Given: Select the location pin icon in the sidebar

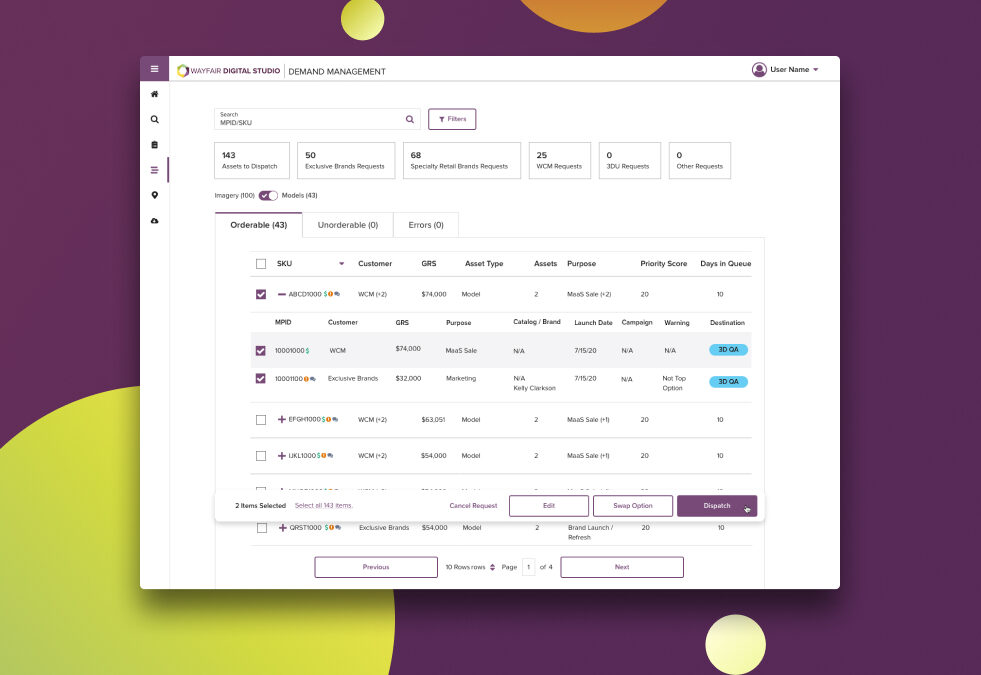Looking at the screenshot, I should [x=154, y=195].
